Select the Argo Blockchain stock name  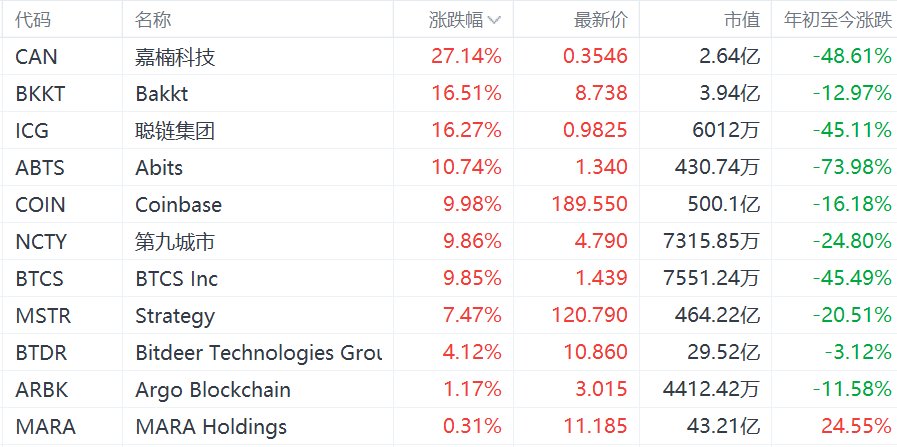coord(213,390)
